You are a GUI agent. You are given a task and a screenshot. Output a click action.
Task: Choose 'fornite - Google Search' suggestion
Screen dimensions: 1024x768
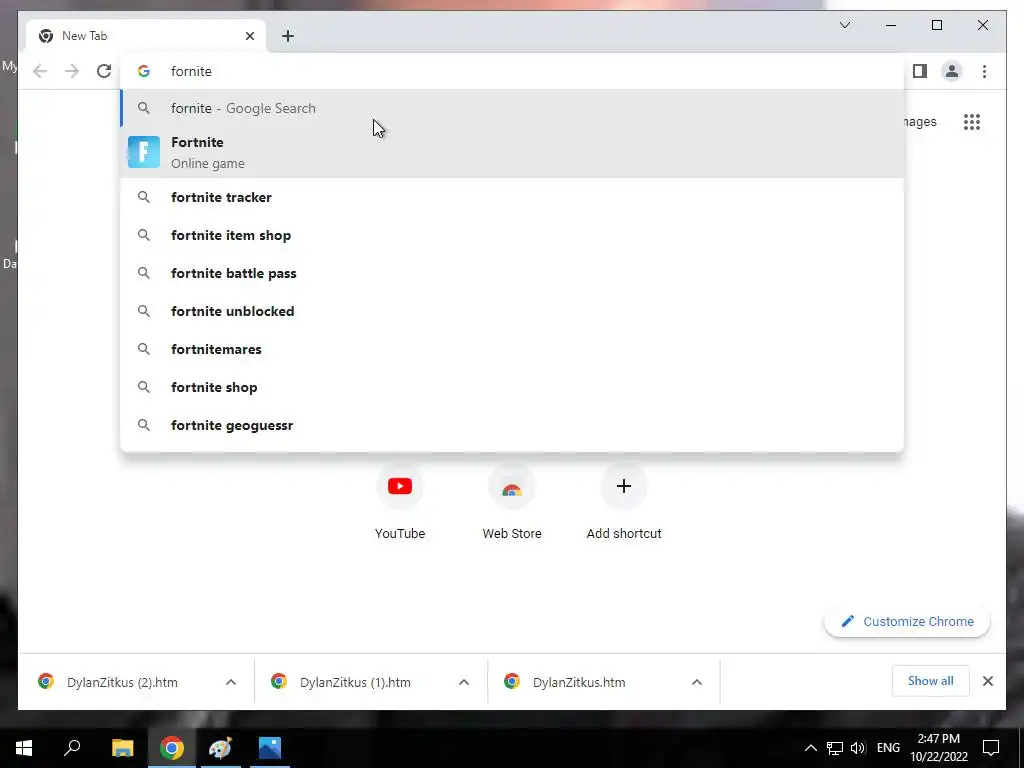coord(513,108)
